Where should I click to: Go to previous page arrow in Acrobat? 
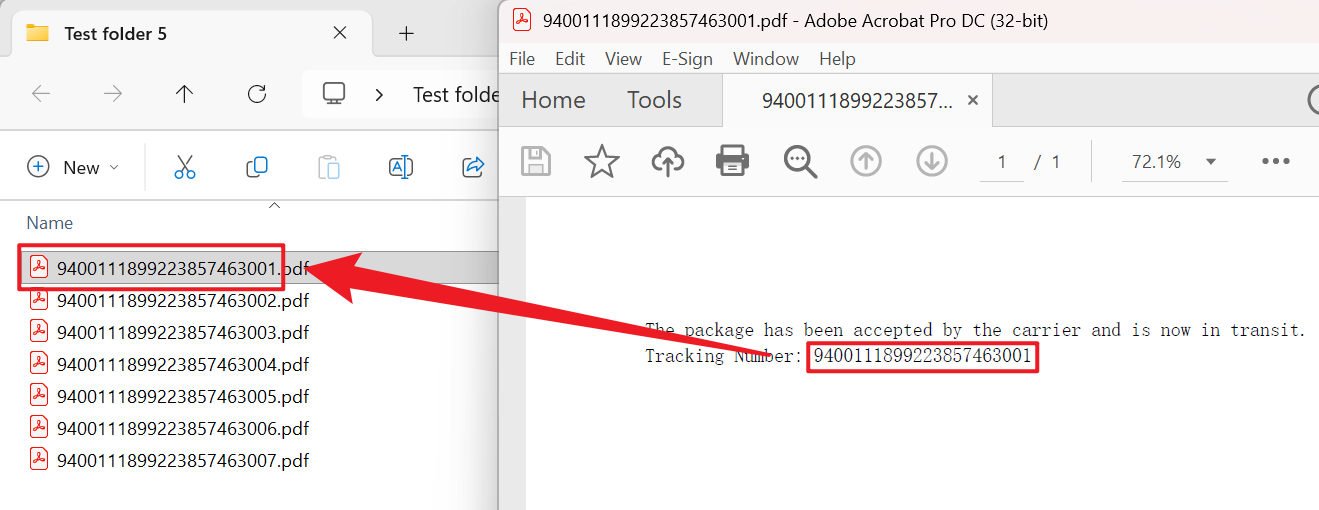click(866, 161)
